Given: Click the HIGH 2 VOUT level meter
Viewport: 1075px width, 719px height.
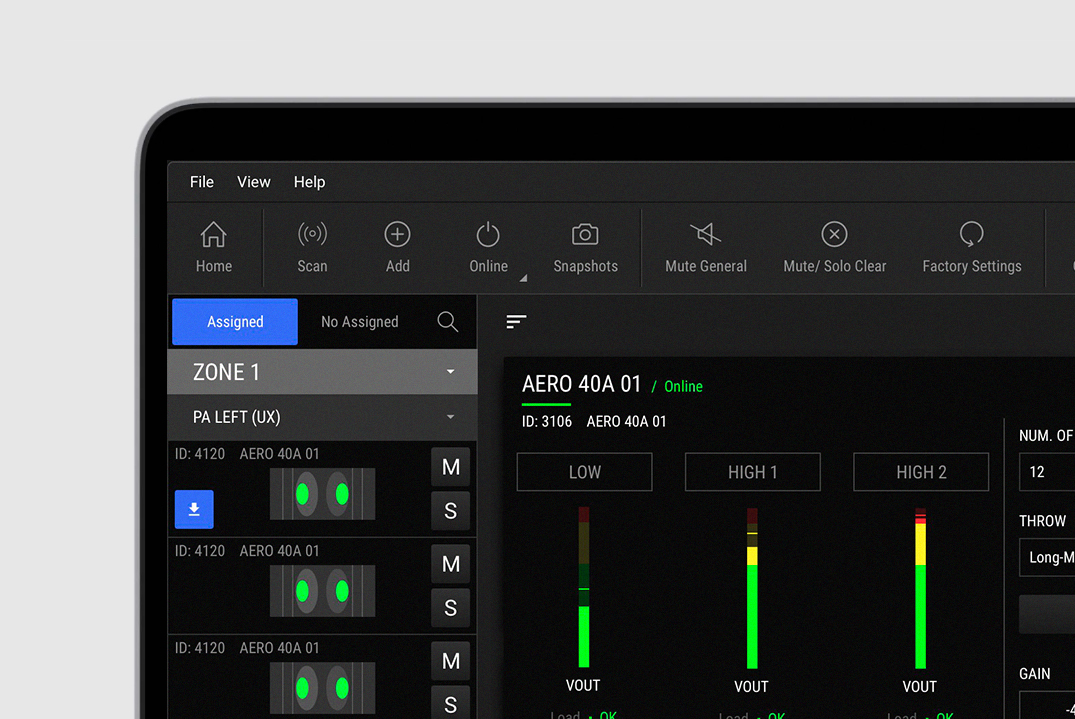Looking at the screenshot, I should click(x=920, y=588).
